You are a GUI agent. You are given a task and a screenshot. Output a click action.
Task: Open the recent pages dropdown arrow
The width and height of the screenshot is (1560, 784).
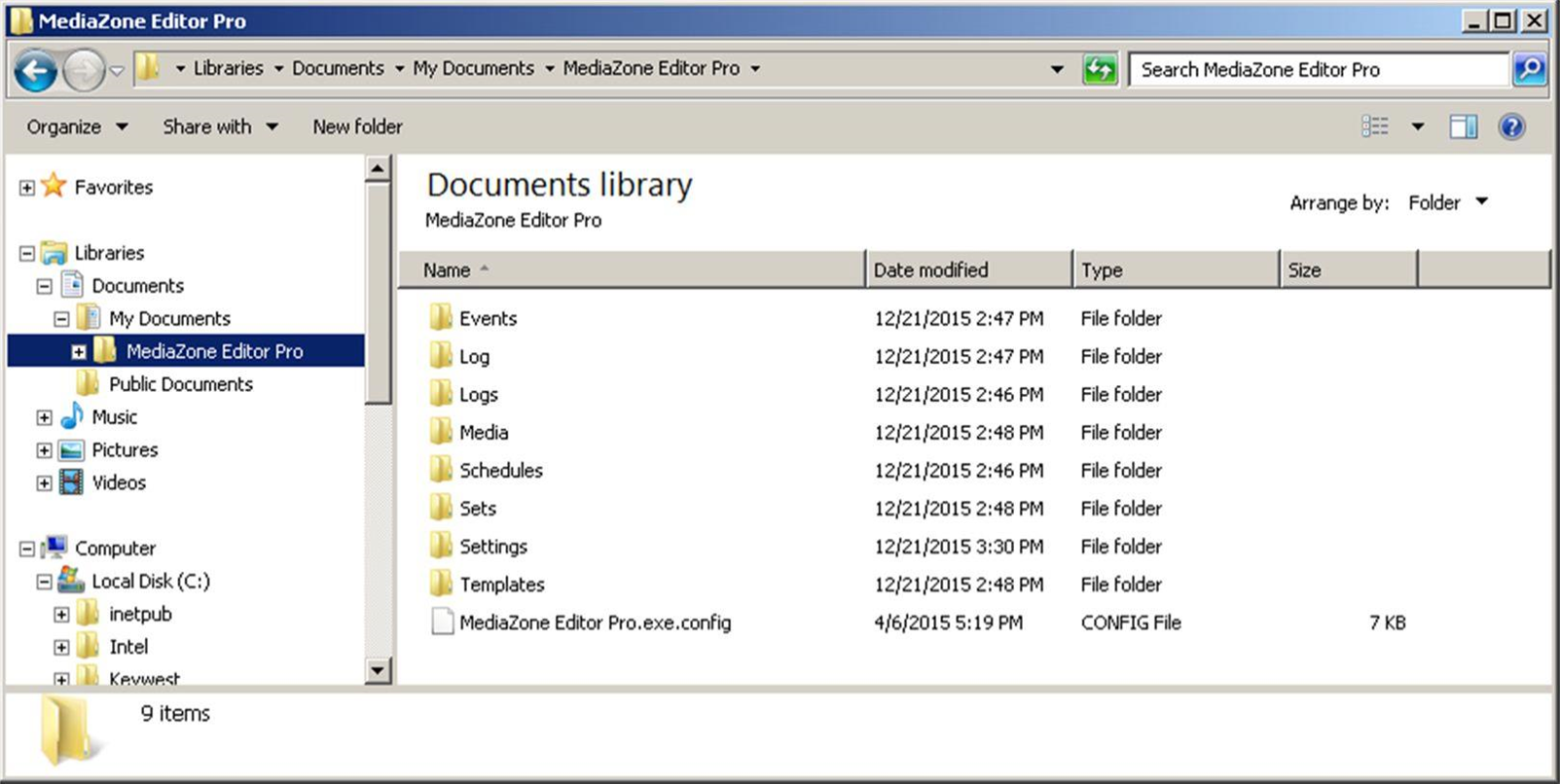pyautogui.click(x=117, y=70)
